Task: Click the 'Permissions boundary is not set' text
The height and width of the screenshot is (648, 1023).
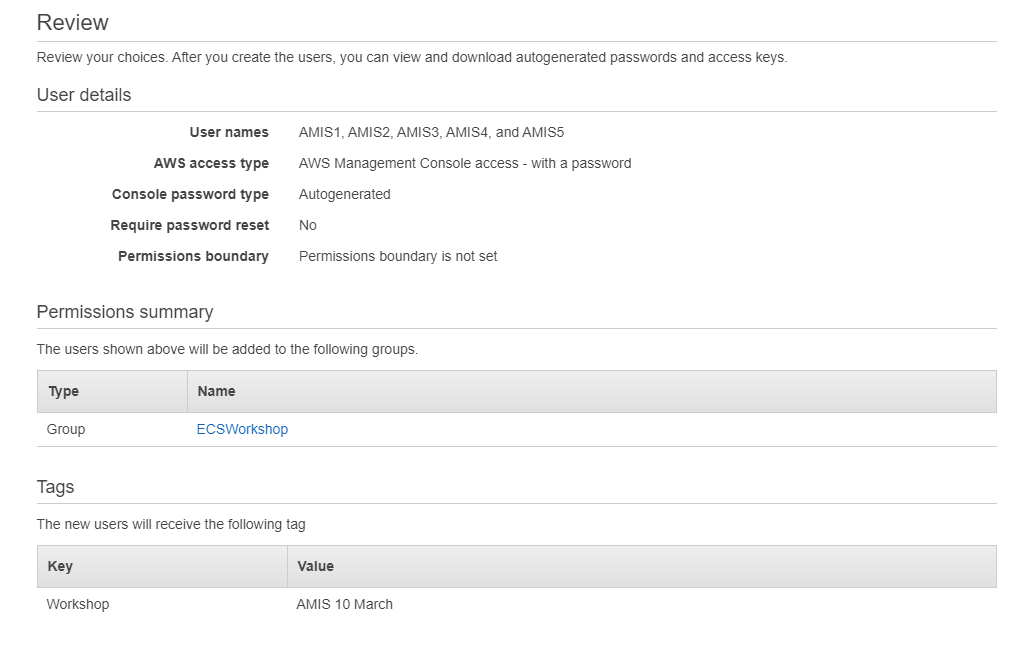Action: [x=398, y=256]
